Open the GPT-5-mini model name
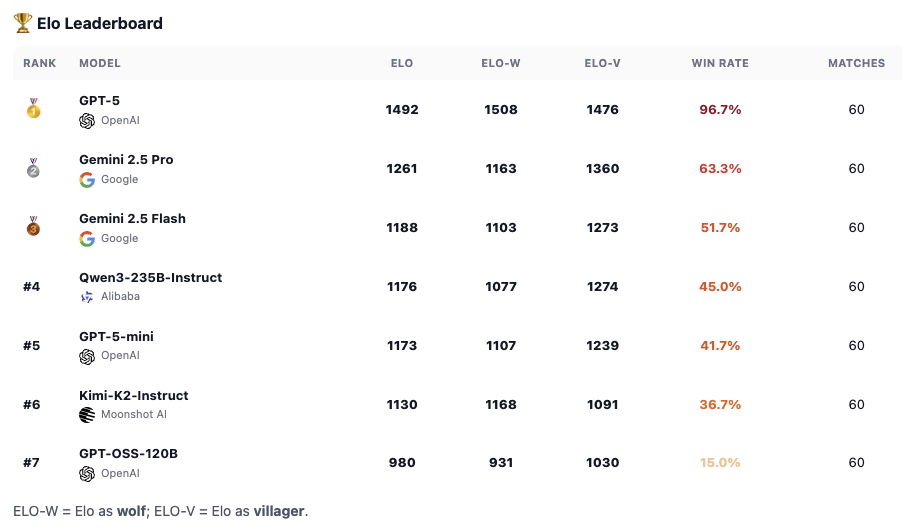 116,337
